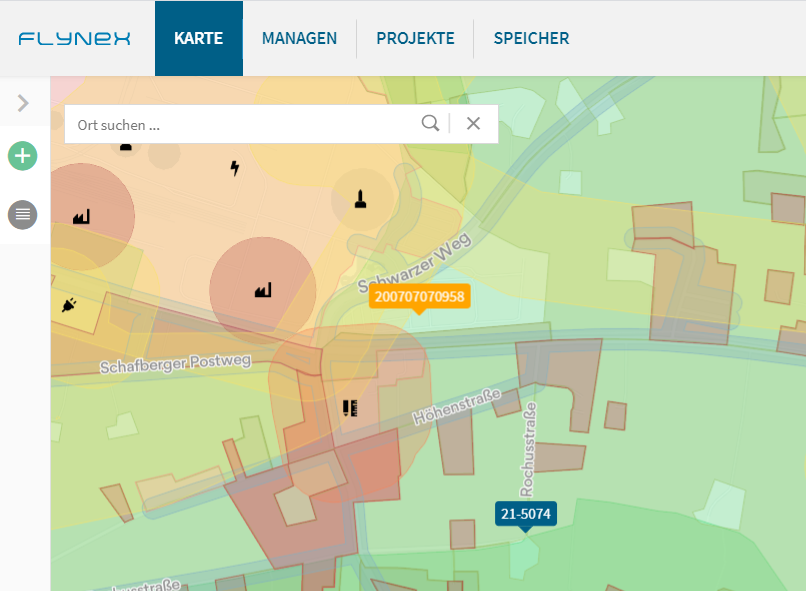Click the school pencil-ruler icon on map

(350, 408)
